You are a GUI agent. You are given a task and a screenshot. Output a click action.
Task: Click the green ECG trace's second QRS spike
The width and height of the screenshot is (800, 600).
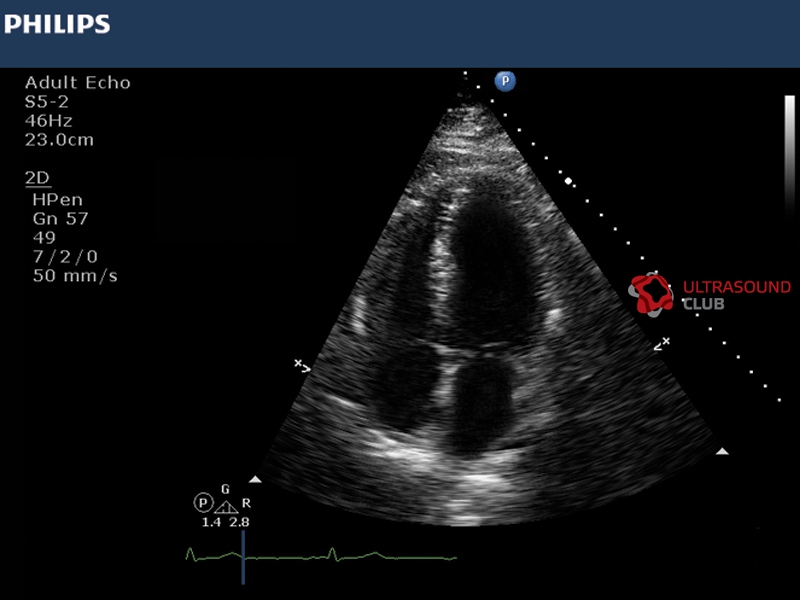coord(332,553)
